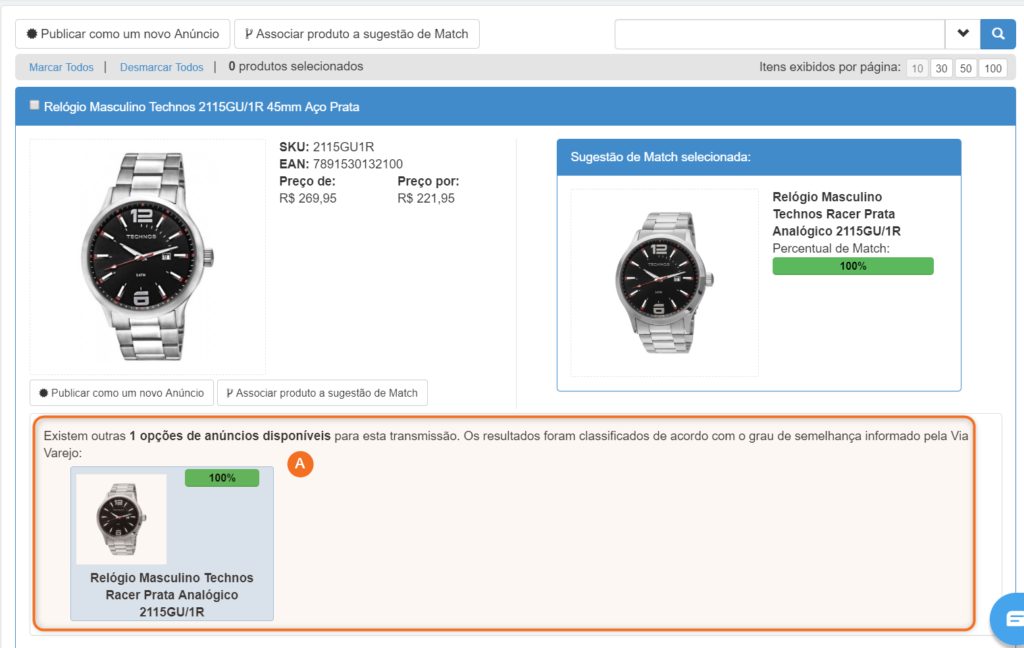Click the SKU value 2115GU1R
1024x648 pixels.
tap(344, 147)
